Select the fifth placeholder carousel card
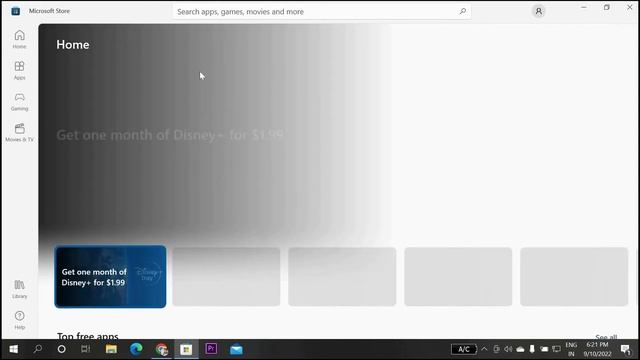Viewport: 640px width, 360px height. 574,277
